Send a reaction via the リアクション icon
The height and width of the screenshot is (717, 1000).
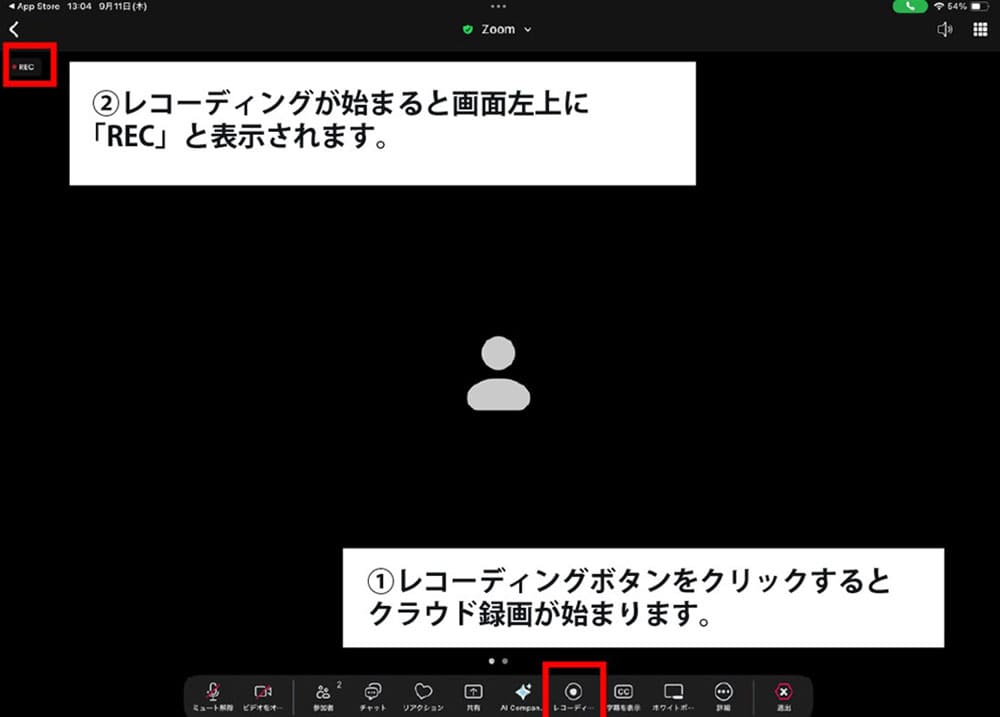coord(423,692)
